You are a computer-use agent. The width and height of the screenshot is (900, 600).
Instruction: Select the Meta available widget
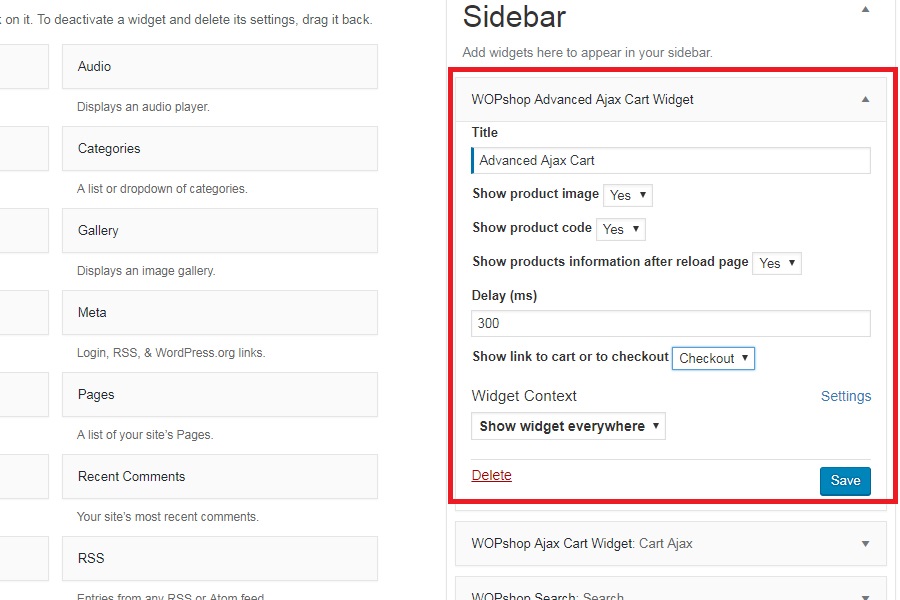click(x=219, y=312)
